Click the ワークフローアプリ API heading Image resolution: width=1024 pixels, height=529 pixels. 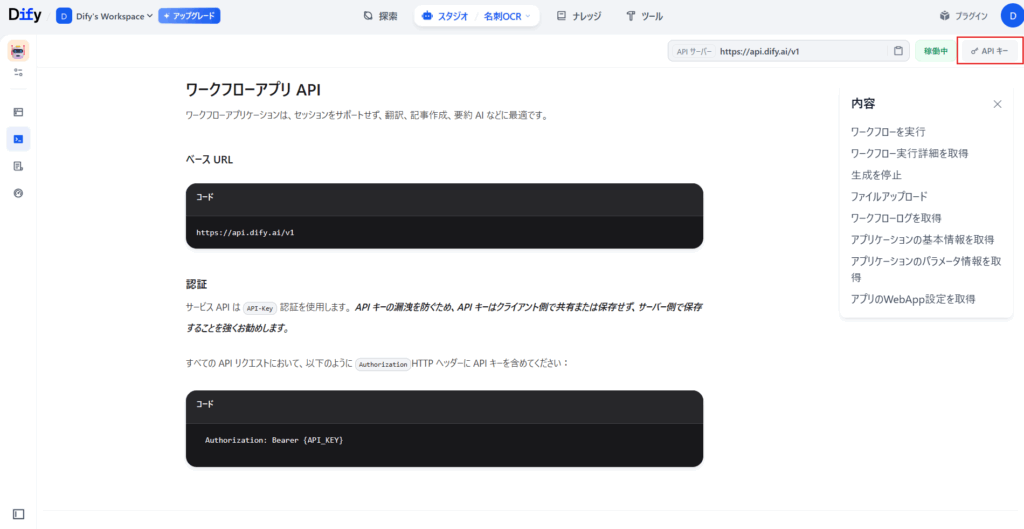253,89
